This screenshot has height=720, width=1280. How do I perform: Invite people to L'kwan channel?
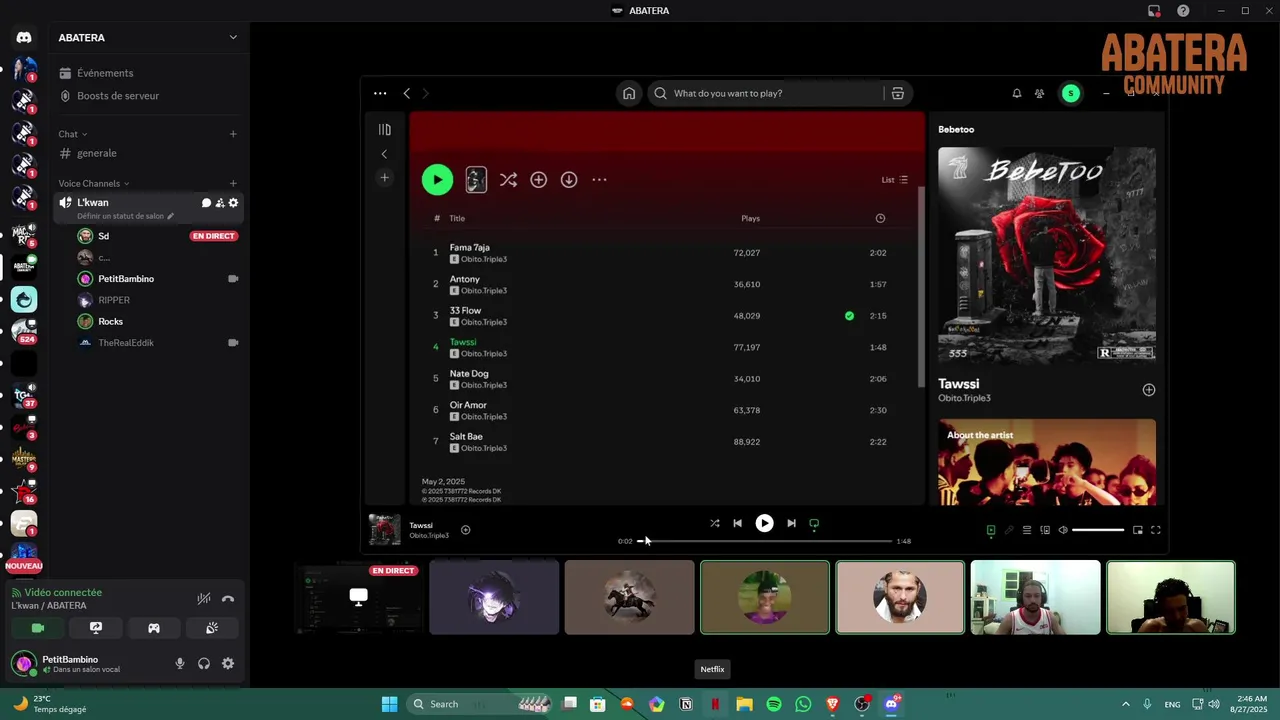click(220, 203)
